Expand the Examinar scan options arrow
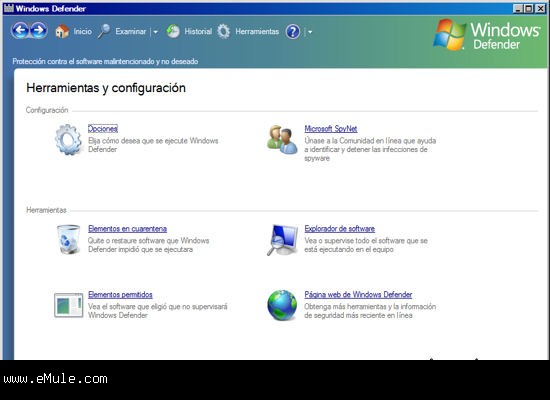Image resolution: width=550 pixels, height=400 pixels. (x=155, y=32)
